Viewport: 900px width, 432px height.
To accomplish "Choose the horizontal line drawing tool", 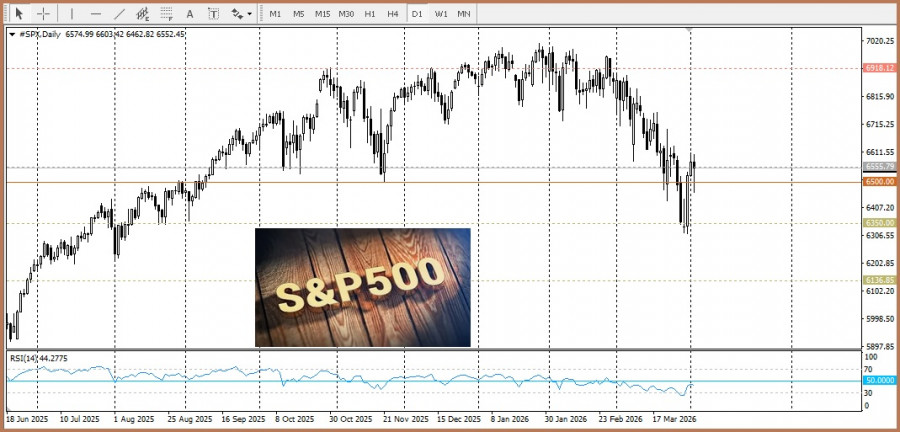I will click(96, 13).
